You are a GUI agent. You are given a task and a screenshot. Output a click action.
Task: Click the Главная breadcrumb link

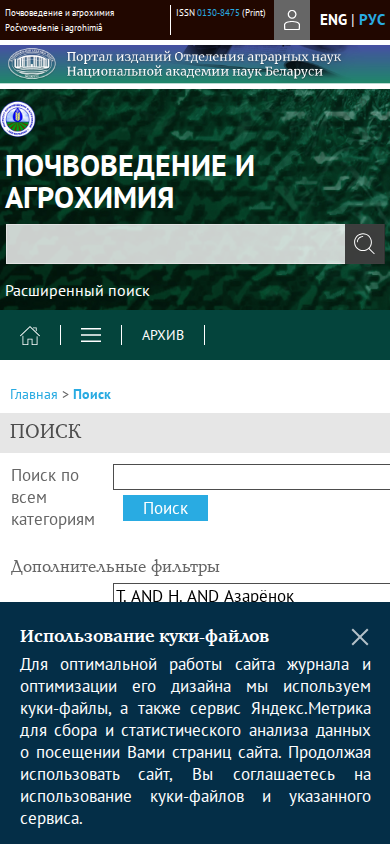tap(33, 395)
